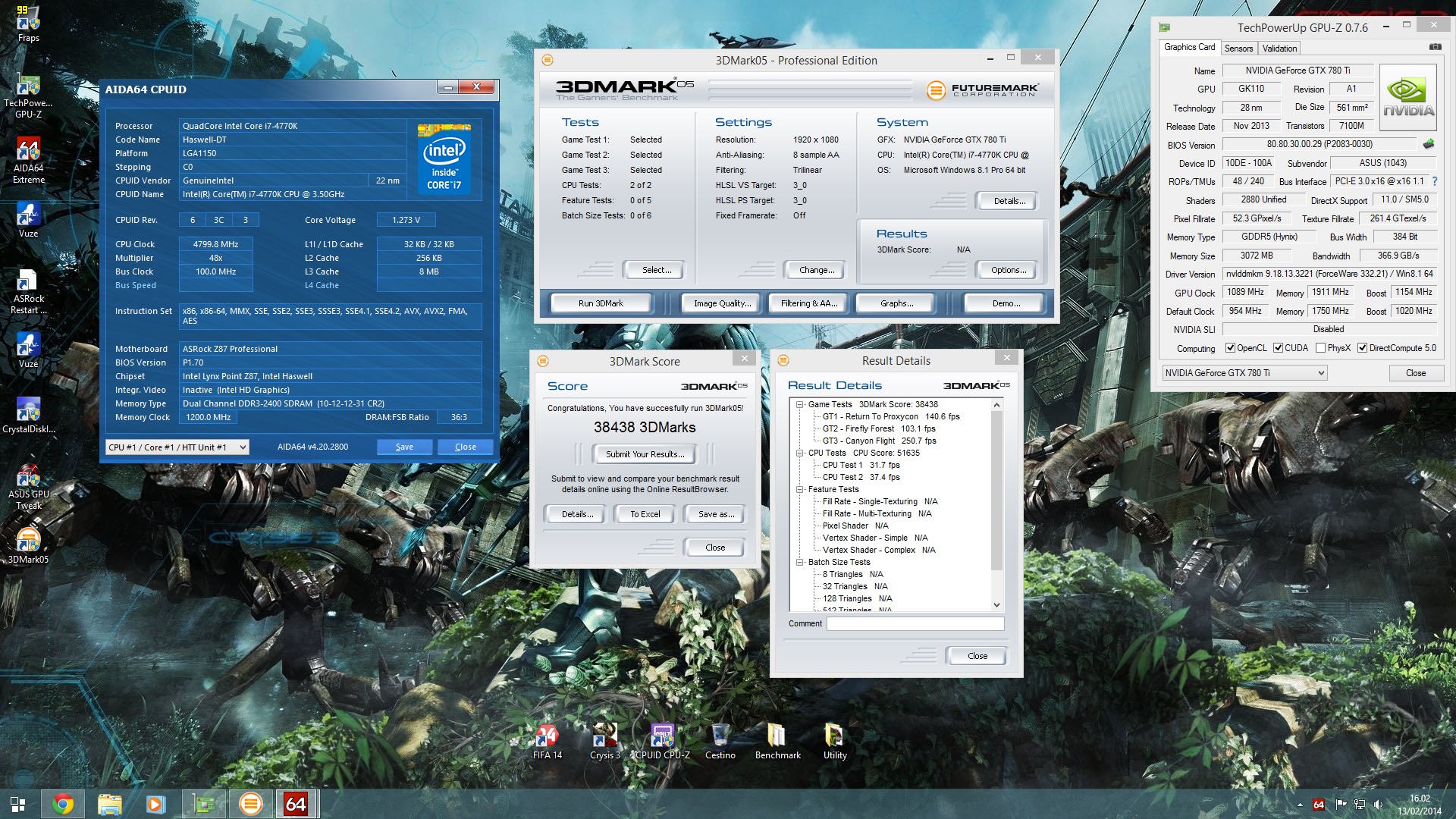The height and width of the screenshot is (819, 1456).
Task: Collapse the Batch Size Tests tree node
Action: [799, 563]
